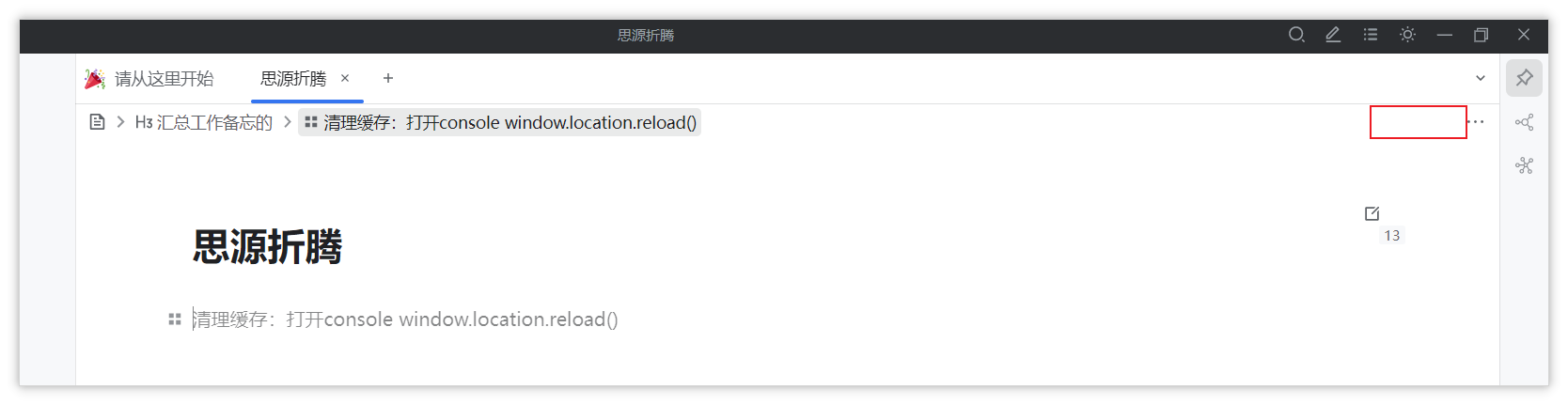Close the 思源折腾 tab
Image resolution: width=1568 pixels, height=405 pixels.
pyautogui.click(x=345, y=79)
